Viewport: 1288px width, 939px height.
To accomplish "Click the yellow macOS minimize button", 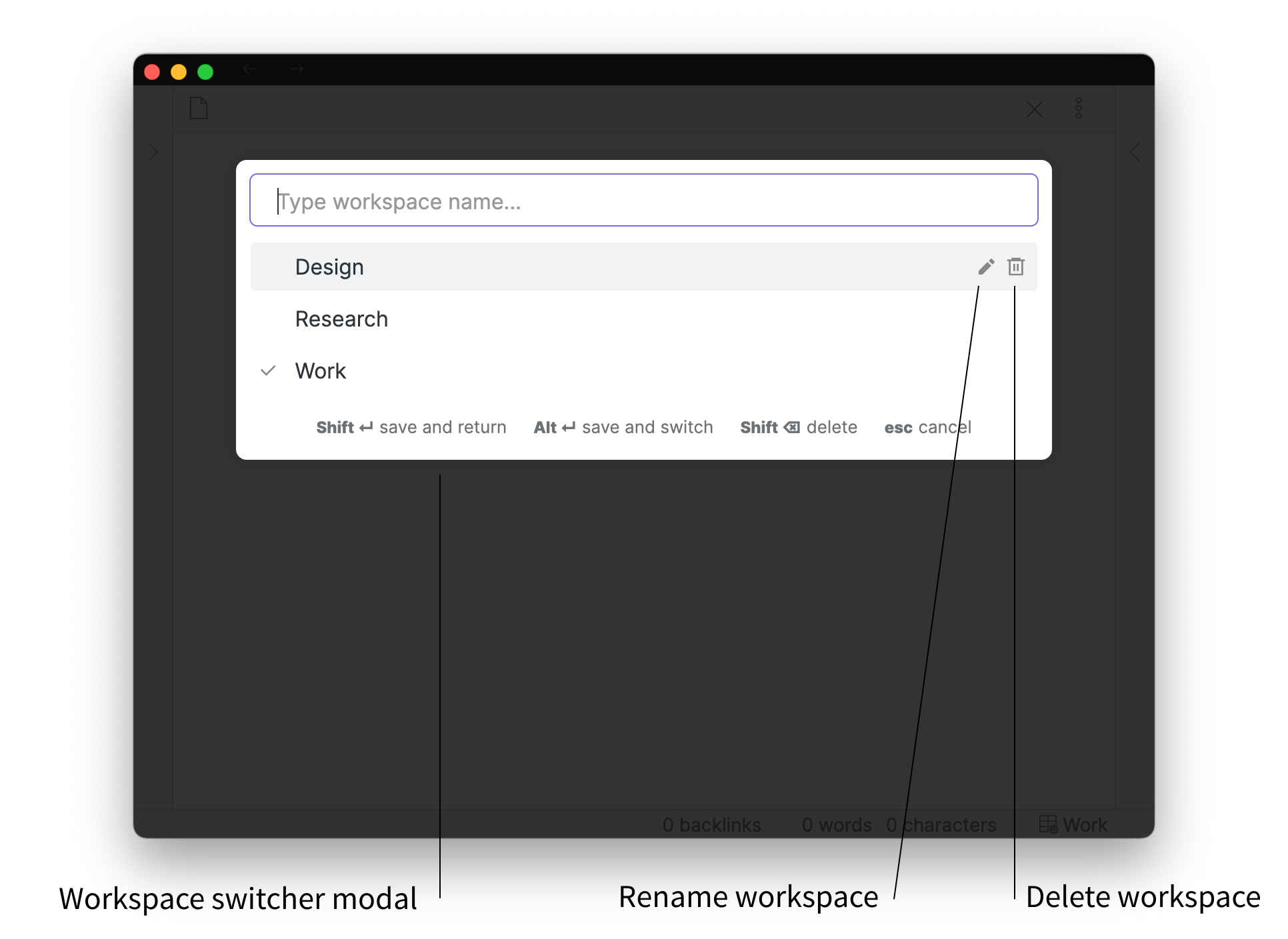I will (x=179, y=71).
